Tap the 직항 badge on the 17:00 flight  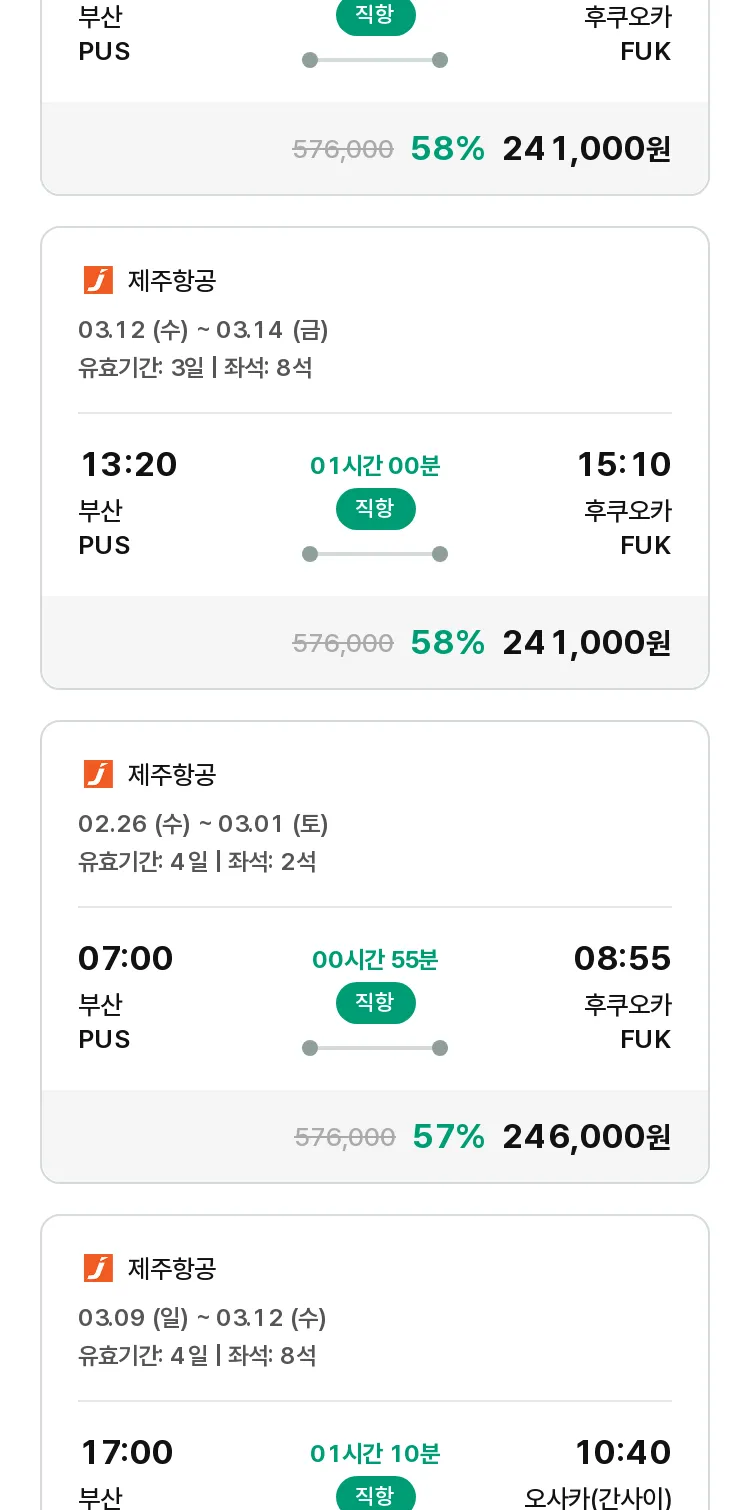click(x=375, y=1495)
